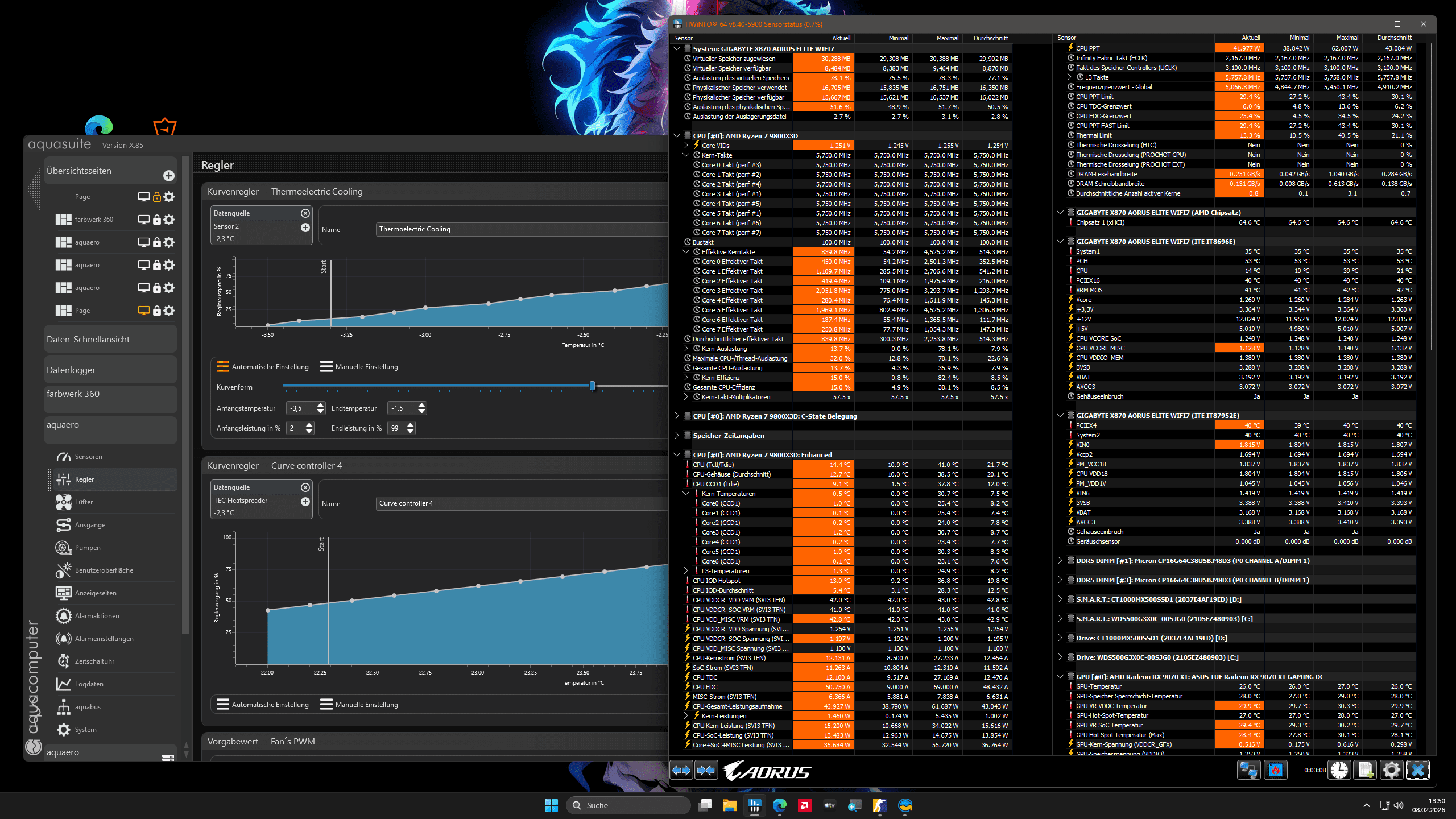Click expand columns arrows icon in HWiNFO

pos(681,770)
